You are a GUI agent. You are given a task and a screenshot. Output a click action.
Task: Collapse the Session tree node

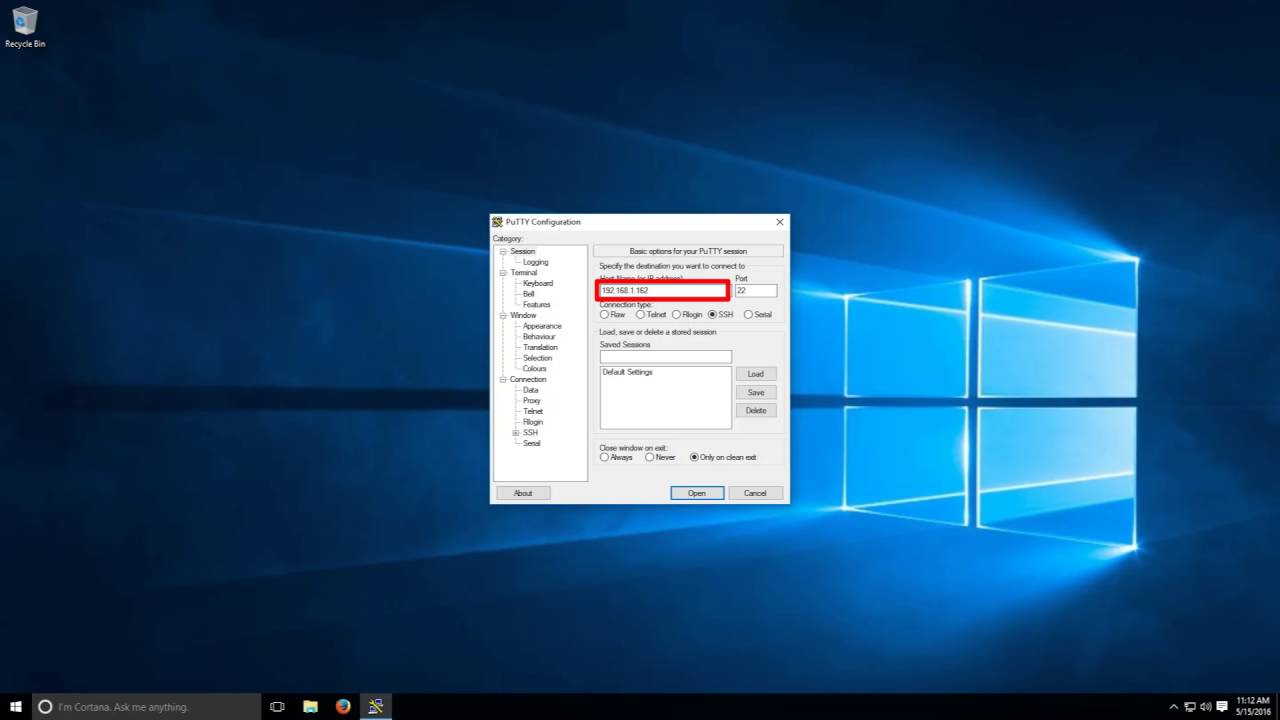[502, 251]
